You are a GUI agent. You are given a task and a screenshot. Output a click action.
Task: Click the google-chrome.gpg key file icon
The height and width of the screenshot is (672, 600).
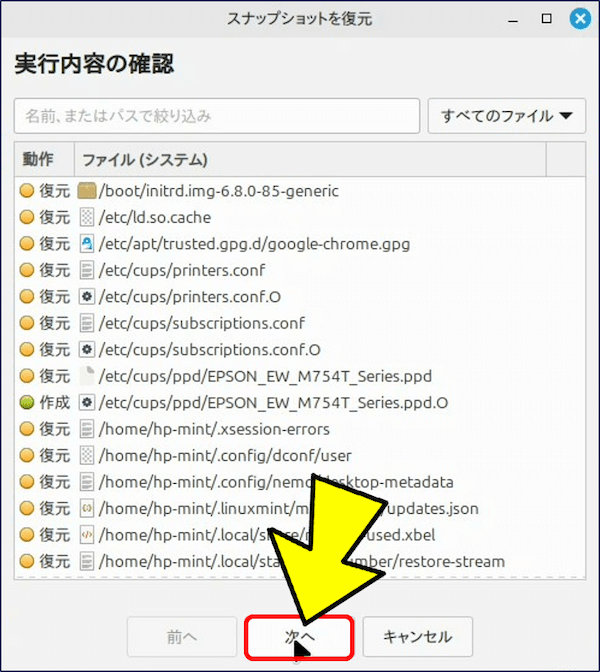point(87,244)
